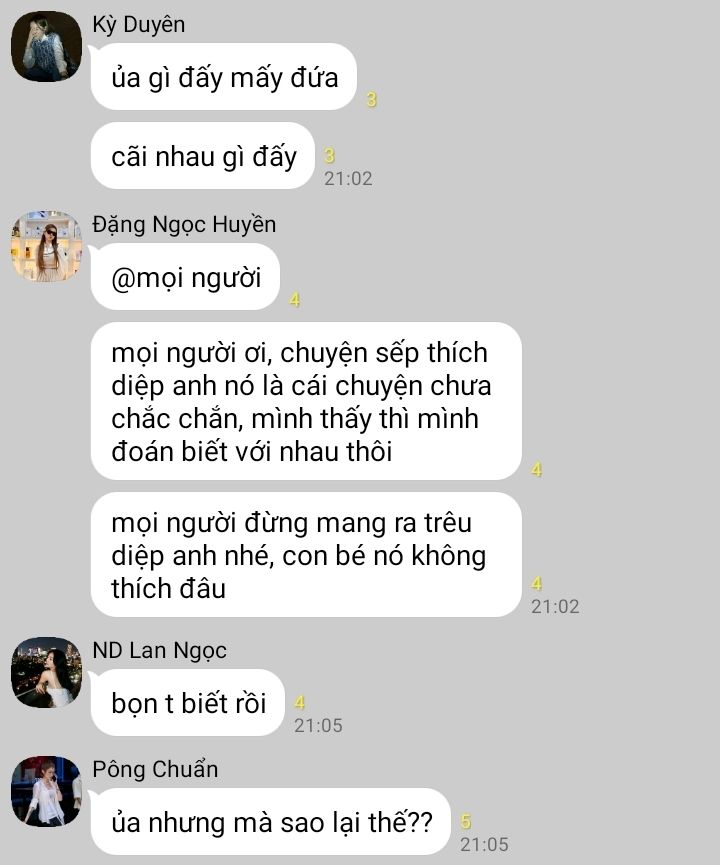720x865 pixels.
Task: Tap read count 4 beside "bọn t biết rồi"
Action: (x=300, y=702)
